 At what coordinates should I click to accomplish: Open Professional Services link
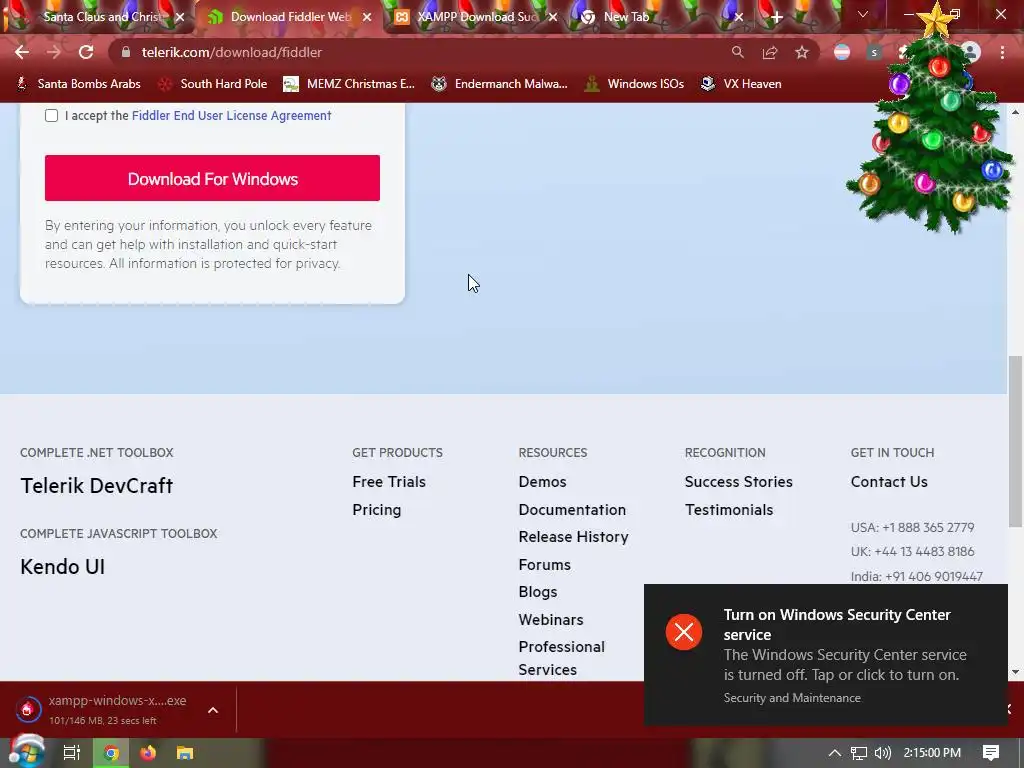click(x=562, y=658)
